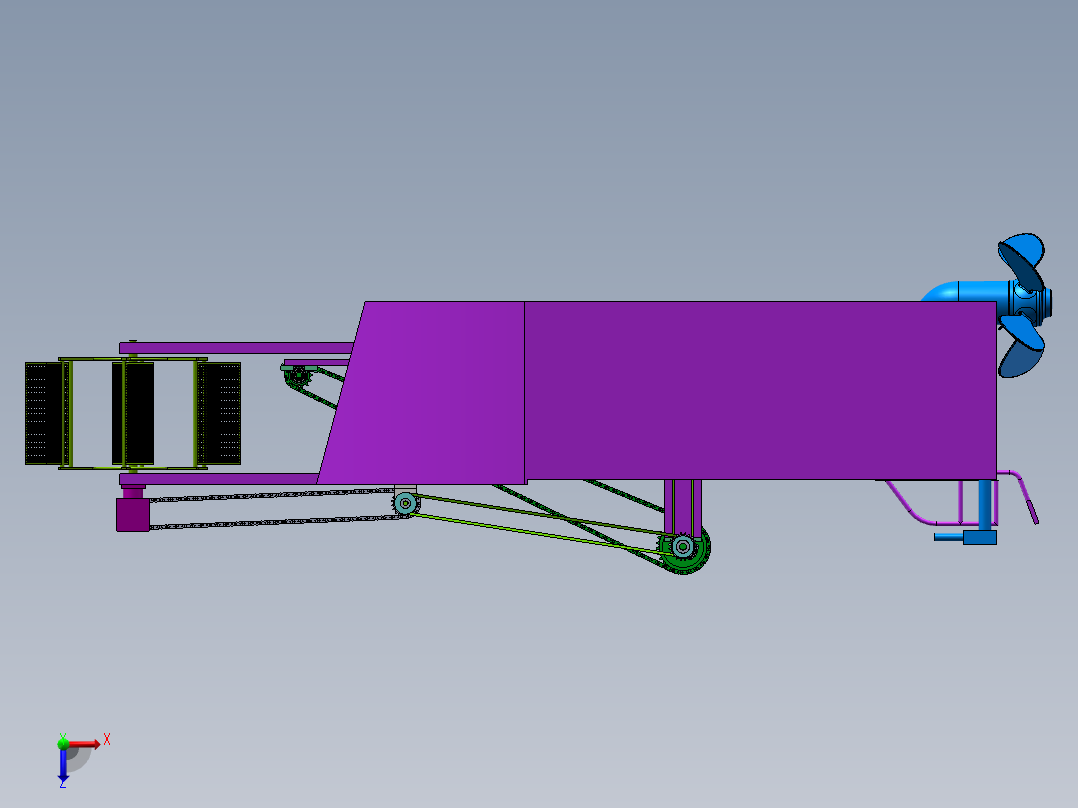
Task: Select the small purple motor box
Action: click(x=133, y=514)
